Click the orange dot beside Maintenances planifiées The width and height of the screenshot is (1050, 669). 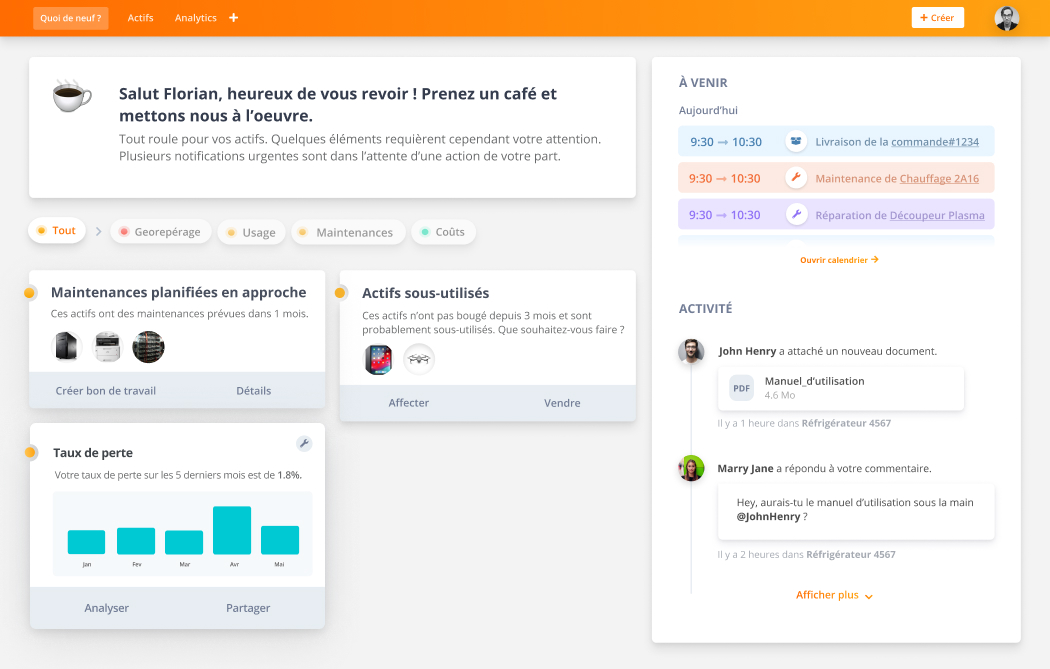pyautogui.click(x=29, y=293)
